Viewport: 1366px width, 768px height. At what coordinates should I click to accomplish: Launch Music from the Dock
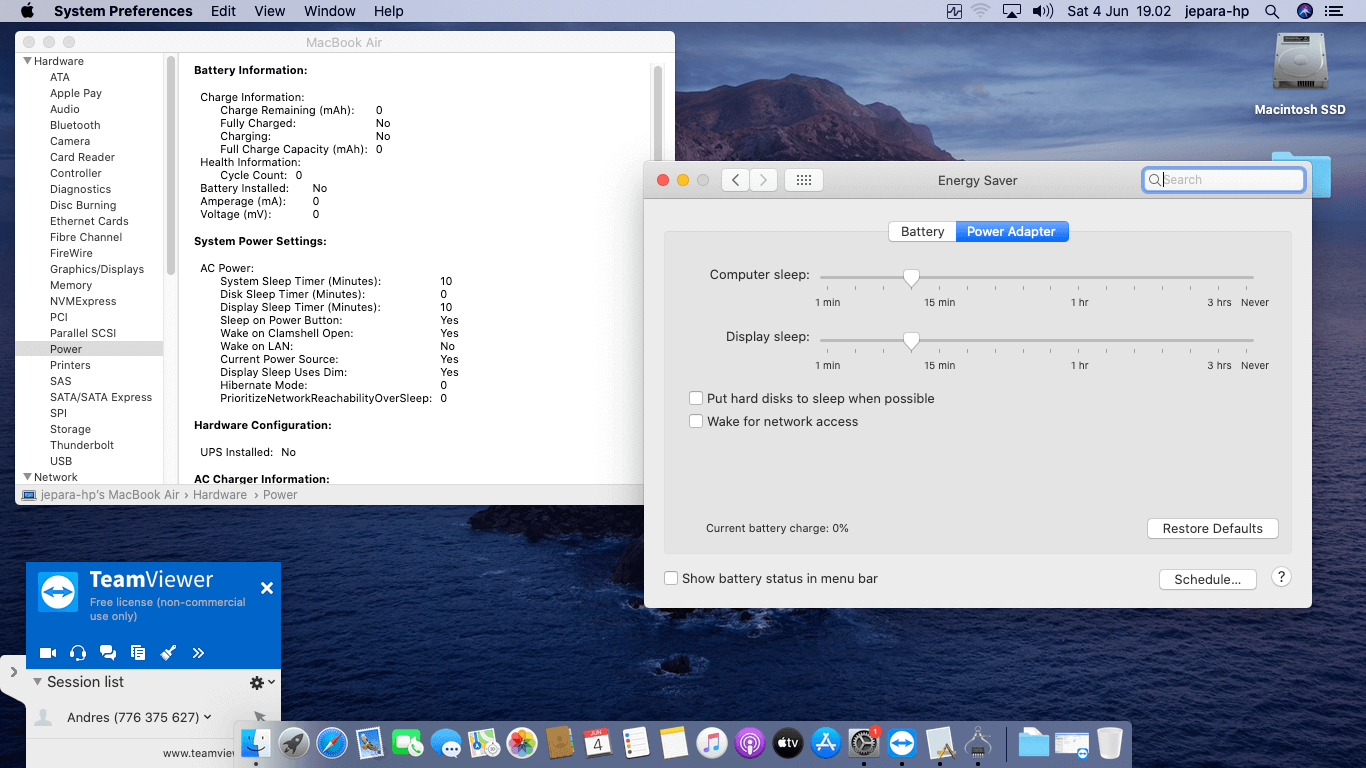click(711, 743)
